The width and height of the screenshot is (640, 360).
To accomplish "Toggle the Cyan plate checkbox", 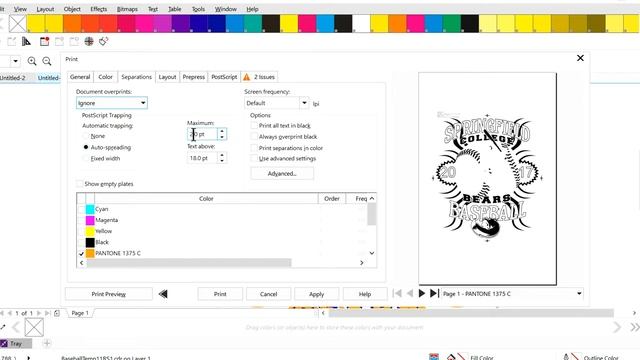I will pos(81,209).
